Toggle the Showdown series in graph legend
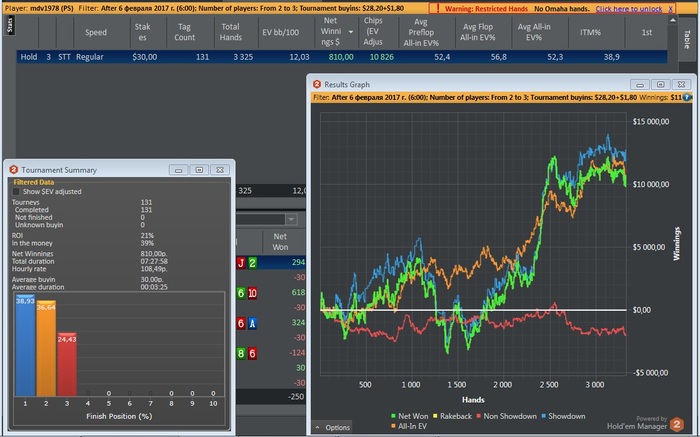 coord(563,416)
